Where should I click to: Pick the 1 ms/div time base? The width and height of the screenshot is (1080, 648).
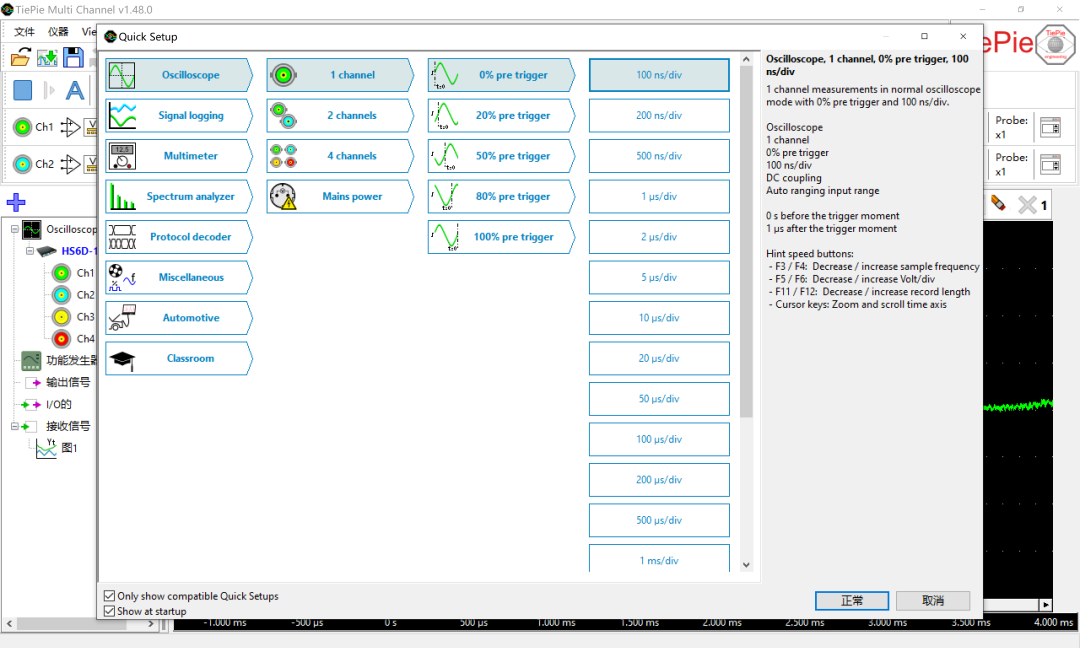[659, 558]
